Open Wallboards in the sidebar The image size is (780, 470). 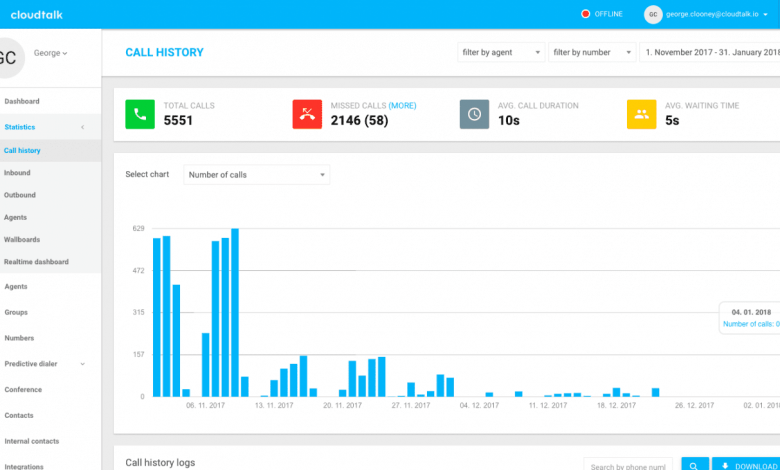click(22, 240)
